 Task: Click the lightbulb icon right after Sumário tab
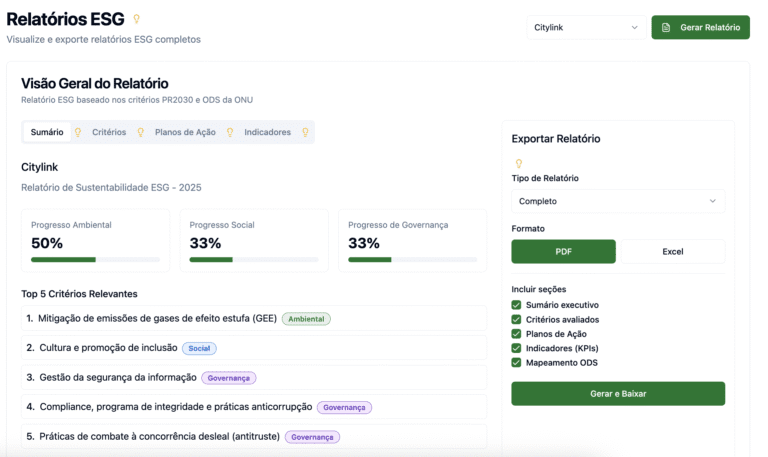tap(77, 132)
